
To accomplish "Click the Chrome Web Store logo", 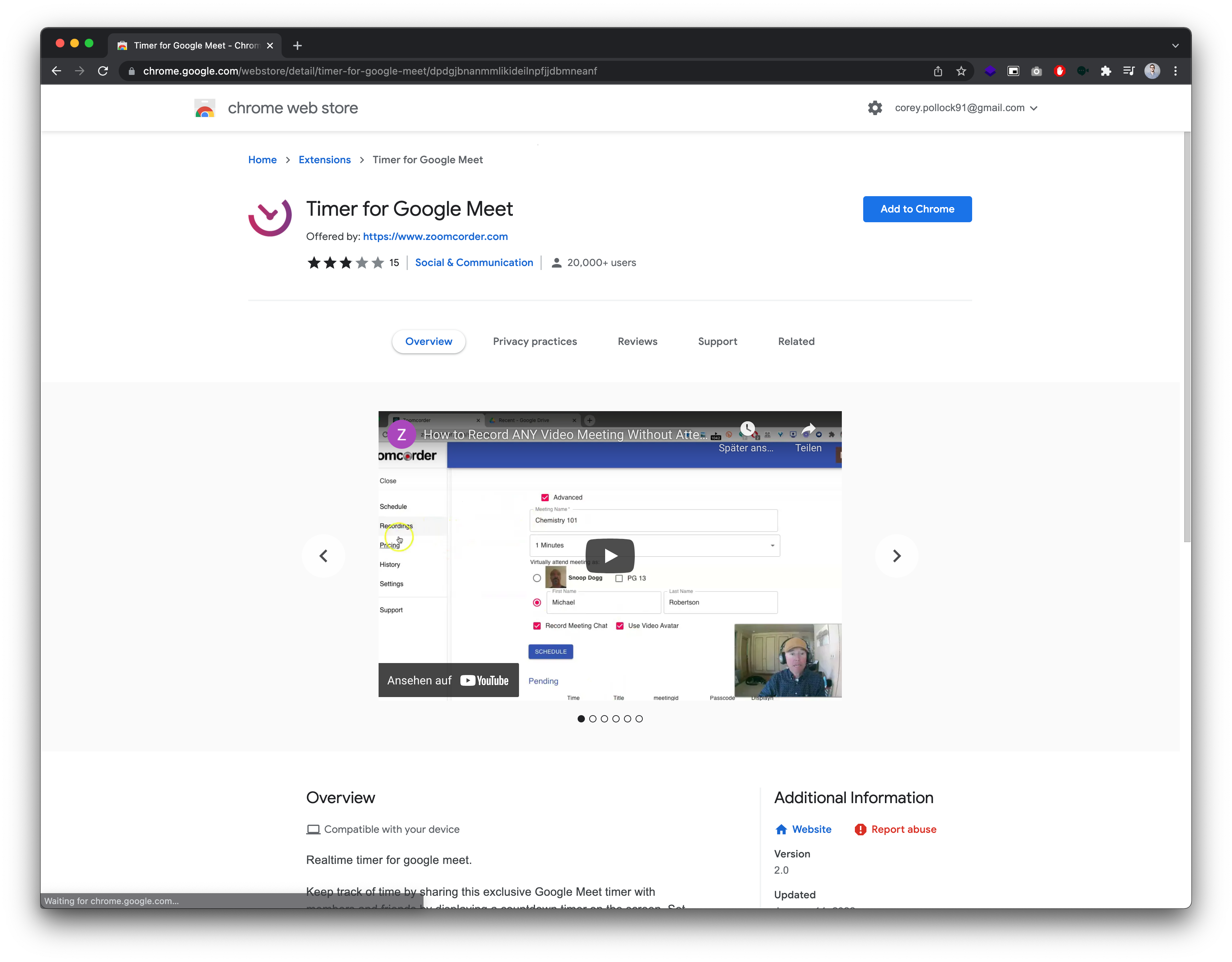I will 205,108.
